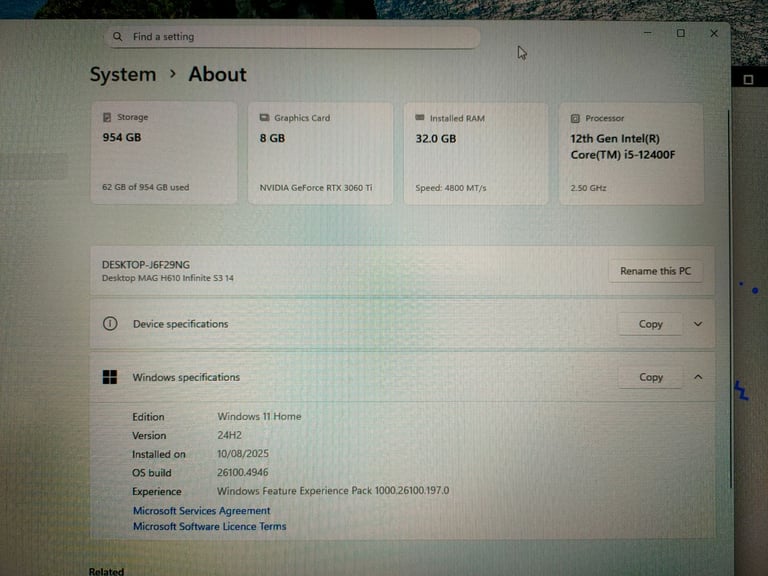768x576 pixels.
Task: Click the Version label
Action: click(x=149, y=435)
